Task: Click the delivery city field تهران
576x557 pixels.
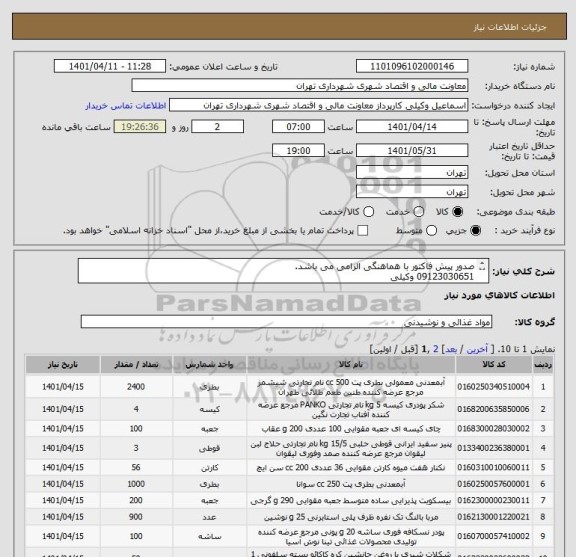Action: 412,192
